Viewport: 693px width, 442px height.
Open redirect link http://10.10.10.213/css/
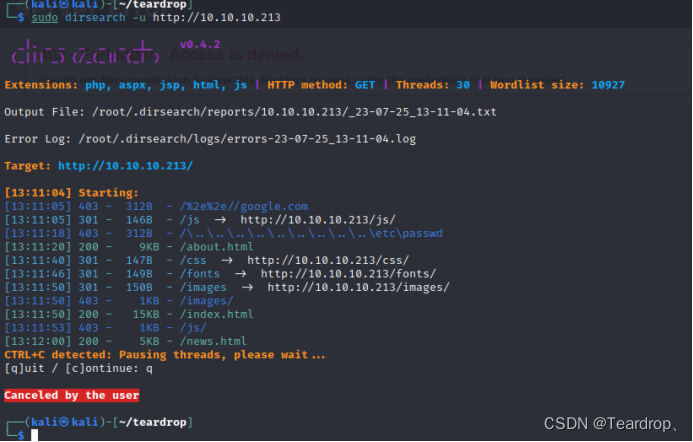[x=328, y=260]
